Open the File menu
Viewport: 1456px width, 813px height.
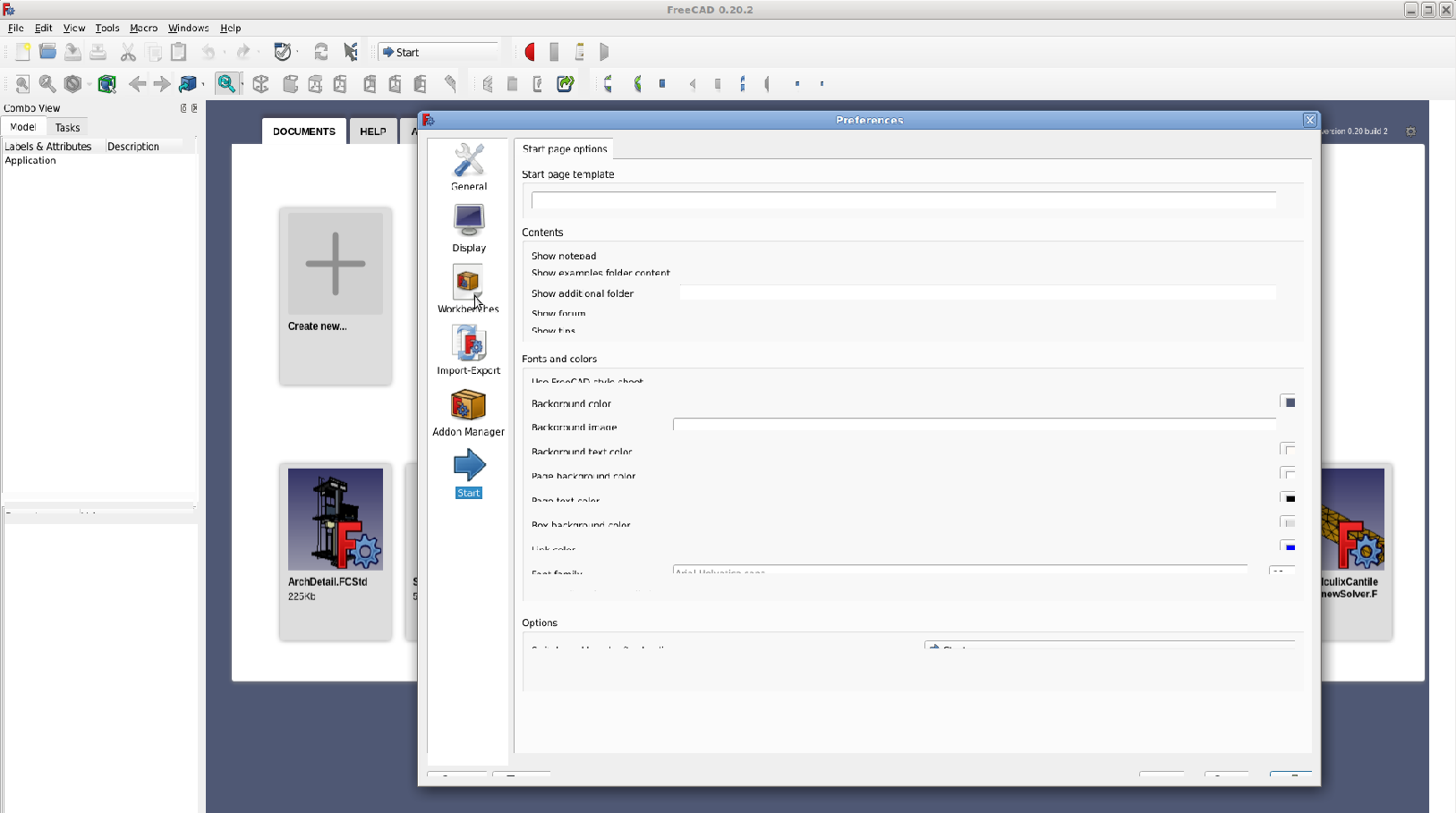(x=15, y=28)
